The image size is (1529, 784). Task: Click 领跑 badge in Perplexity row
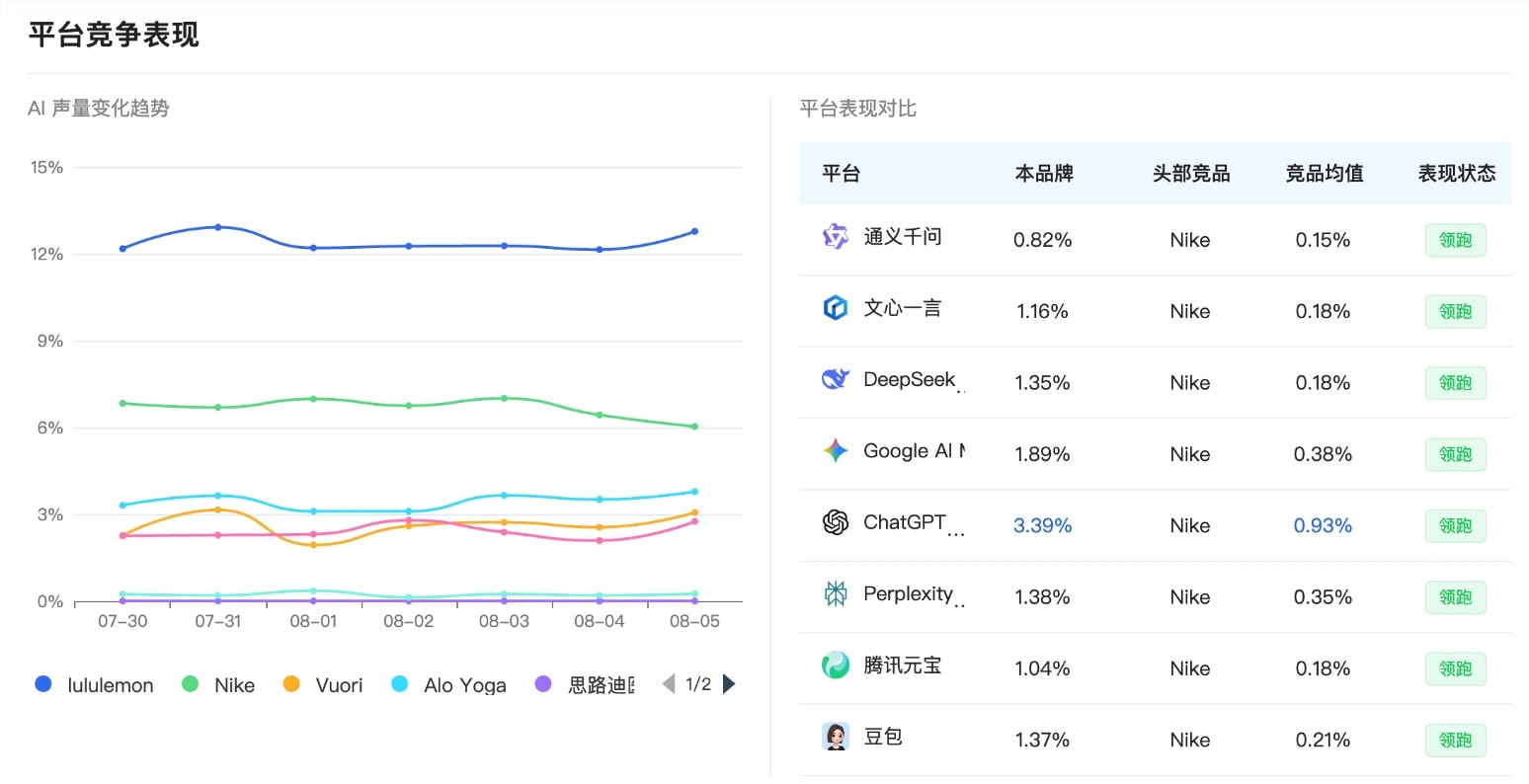click(1456, 597)
